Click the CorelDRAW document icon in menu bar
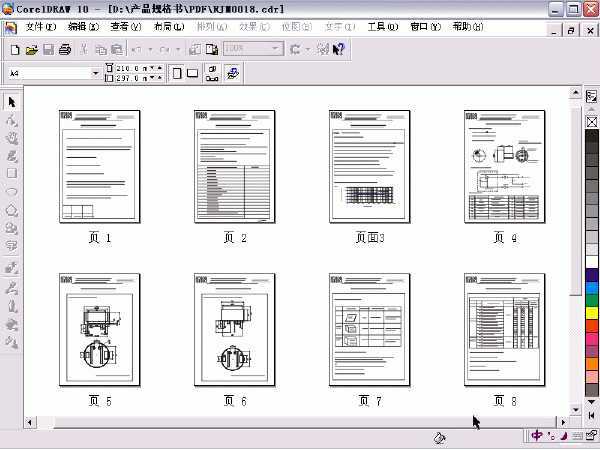Image resolution: width=600 pixels, height=450 pixels. click(11, 28)
